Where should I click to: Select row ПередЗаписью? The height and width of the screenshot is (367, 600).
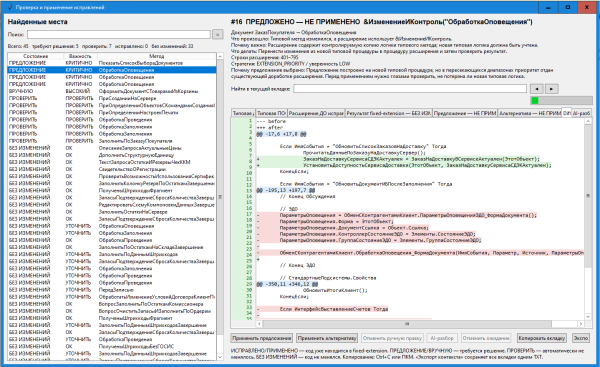point(112,290)
